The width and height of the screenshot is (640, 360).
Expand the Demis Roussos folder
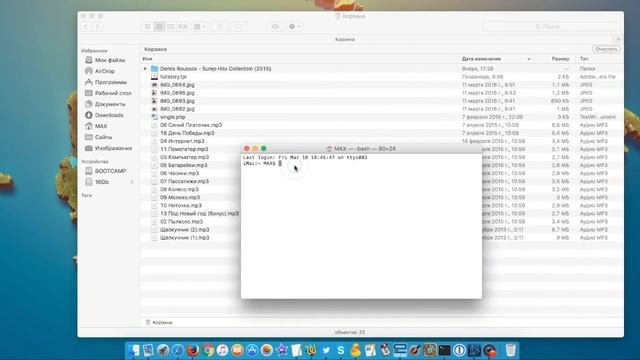coord(145,69)
